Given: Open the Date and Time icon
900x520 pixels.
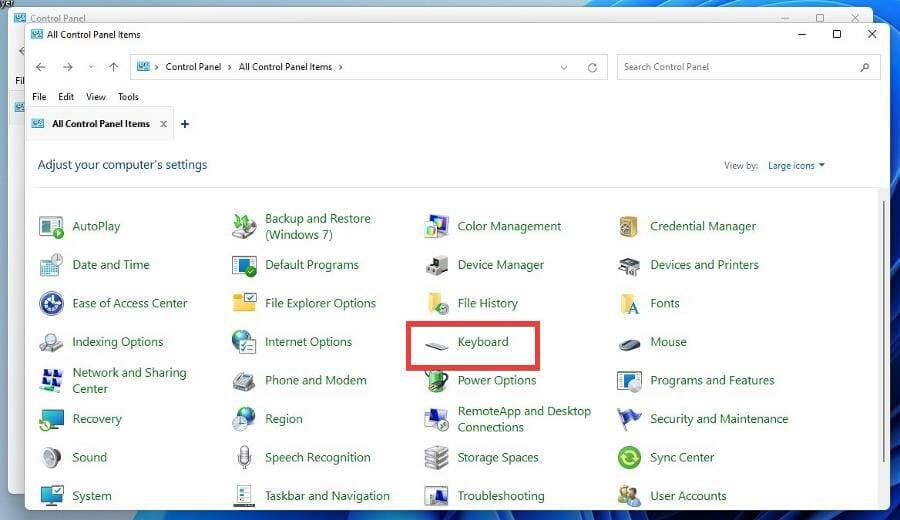Looking at the screenshot, I should (51, 265).
